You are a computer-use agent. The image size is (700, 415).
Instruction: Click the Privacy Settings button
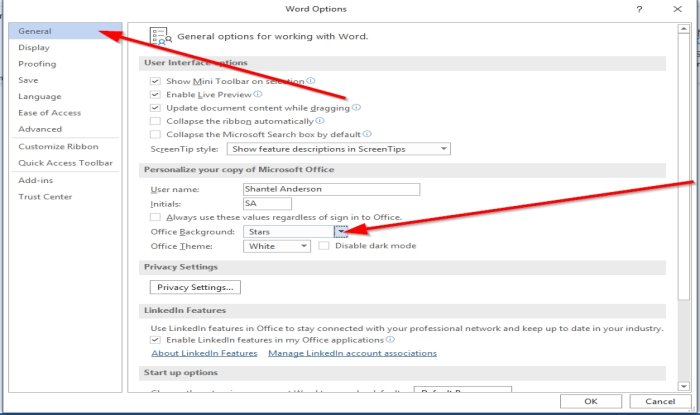click(195, 287)
